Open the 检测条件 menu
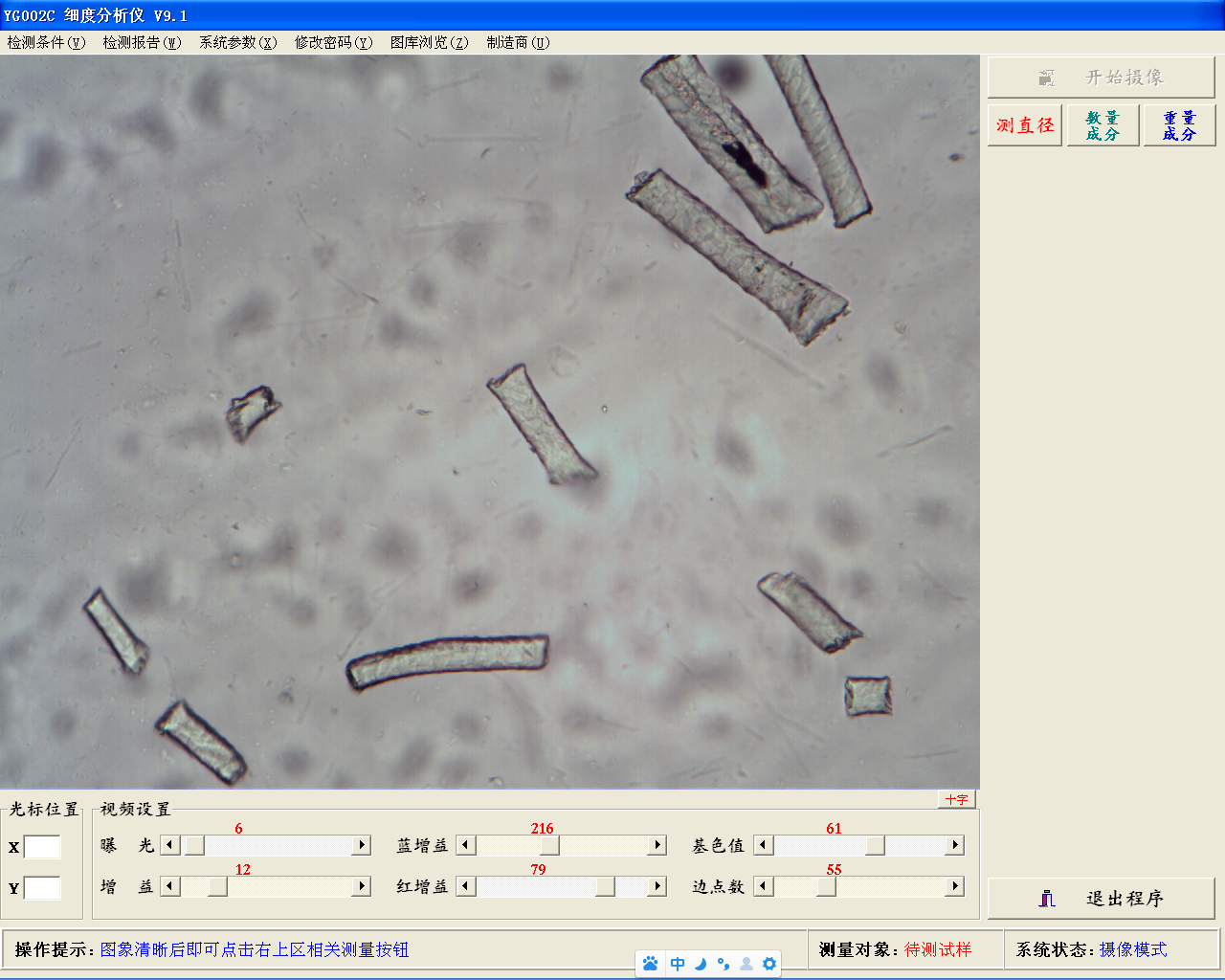Image resolution: width=1225 pixels, height=980 pixels. click(46, 42)
